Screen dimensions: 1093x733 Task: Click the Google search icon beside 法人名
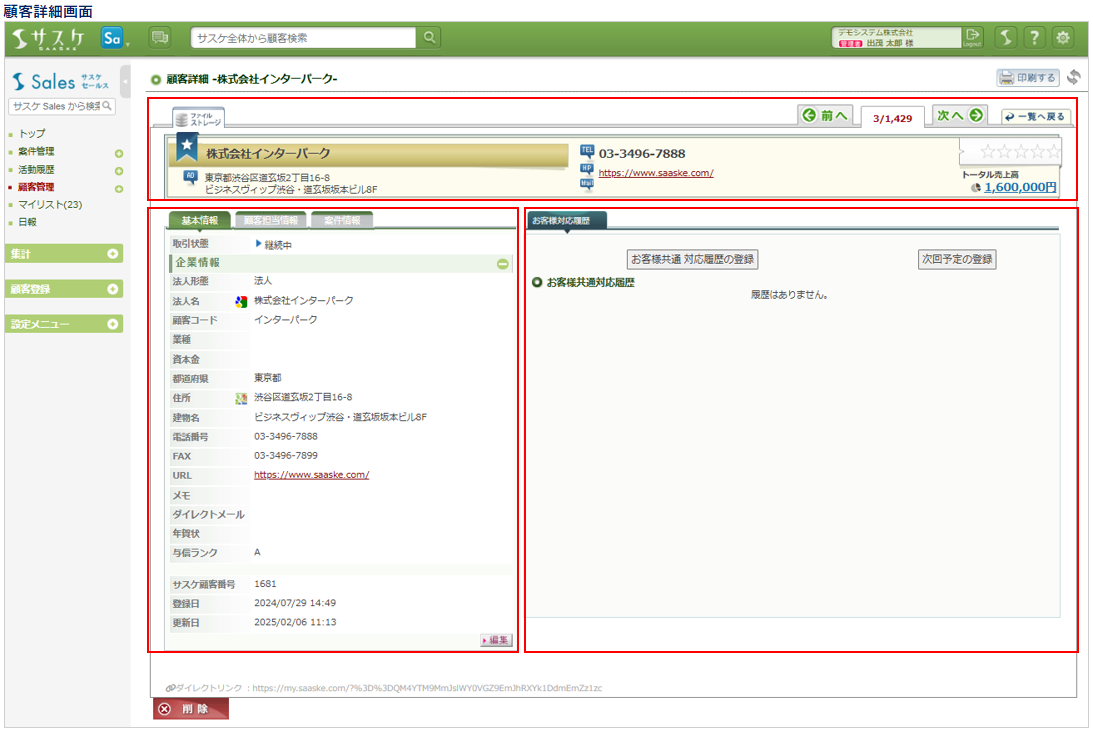241,302
